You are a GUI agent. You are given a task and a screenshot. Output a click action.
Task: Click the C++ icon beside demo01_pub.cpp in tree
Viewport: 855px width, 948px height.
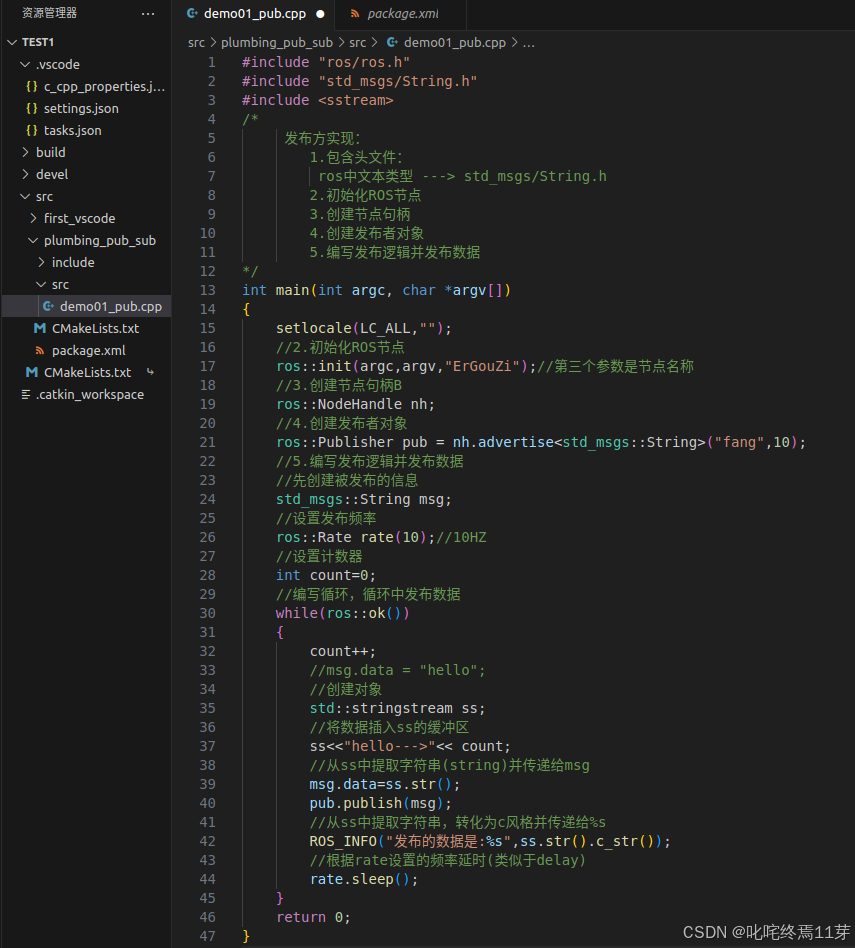[x=48, y=307]
